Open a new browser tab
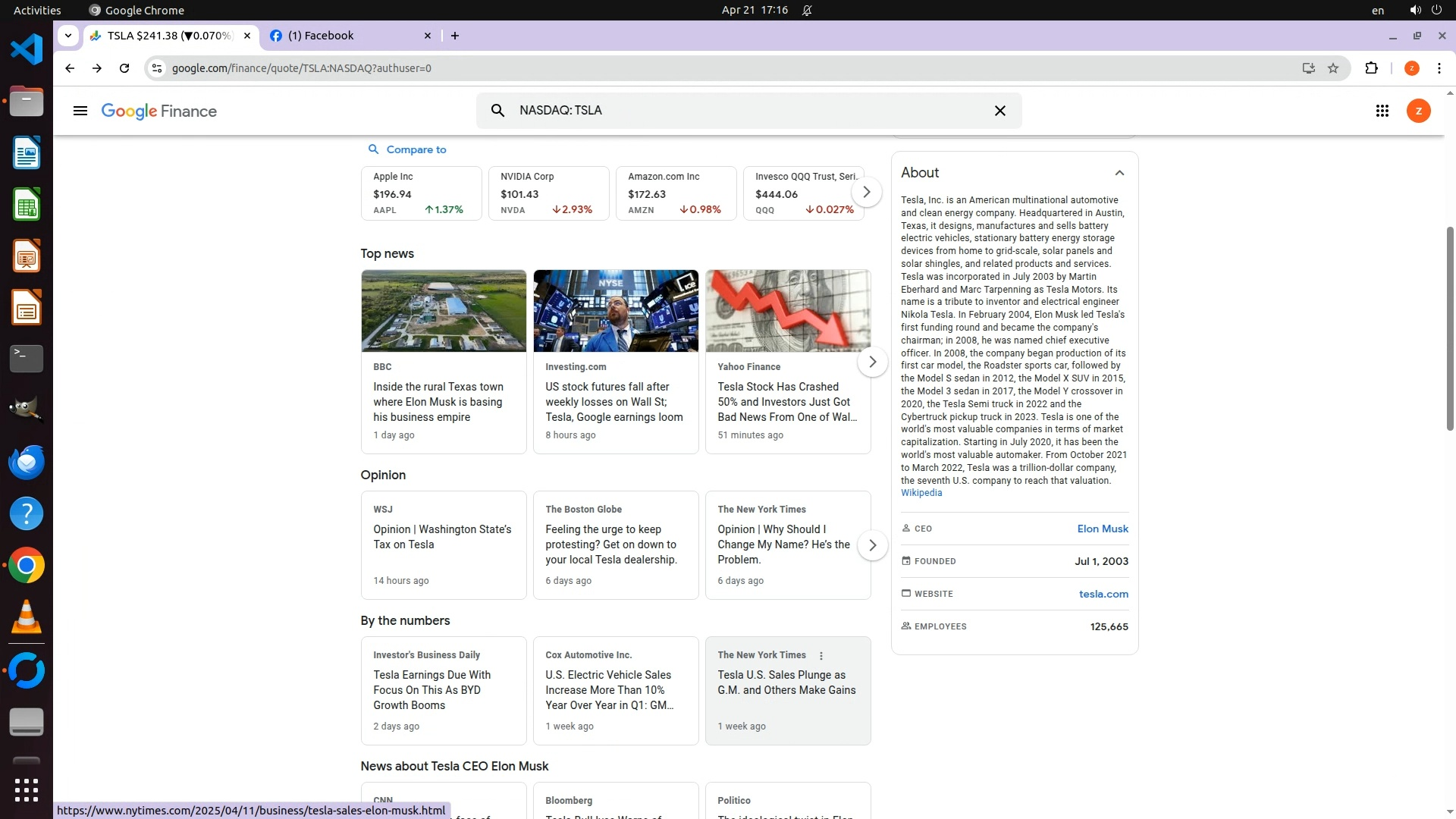Viewport: 1456px width, 819px height. click(x=455, y=36)
